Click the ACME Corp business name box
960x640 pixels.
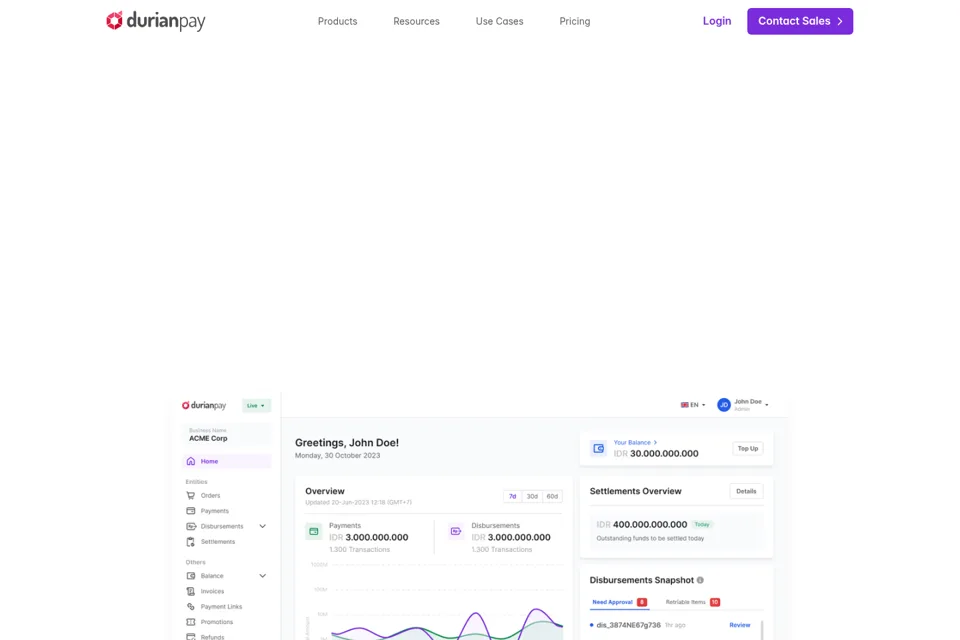pos(227,435)
